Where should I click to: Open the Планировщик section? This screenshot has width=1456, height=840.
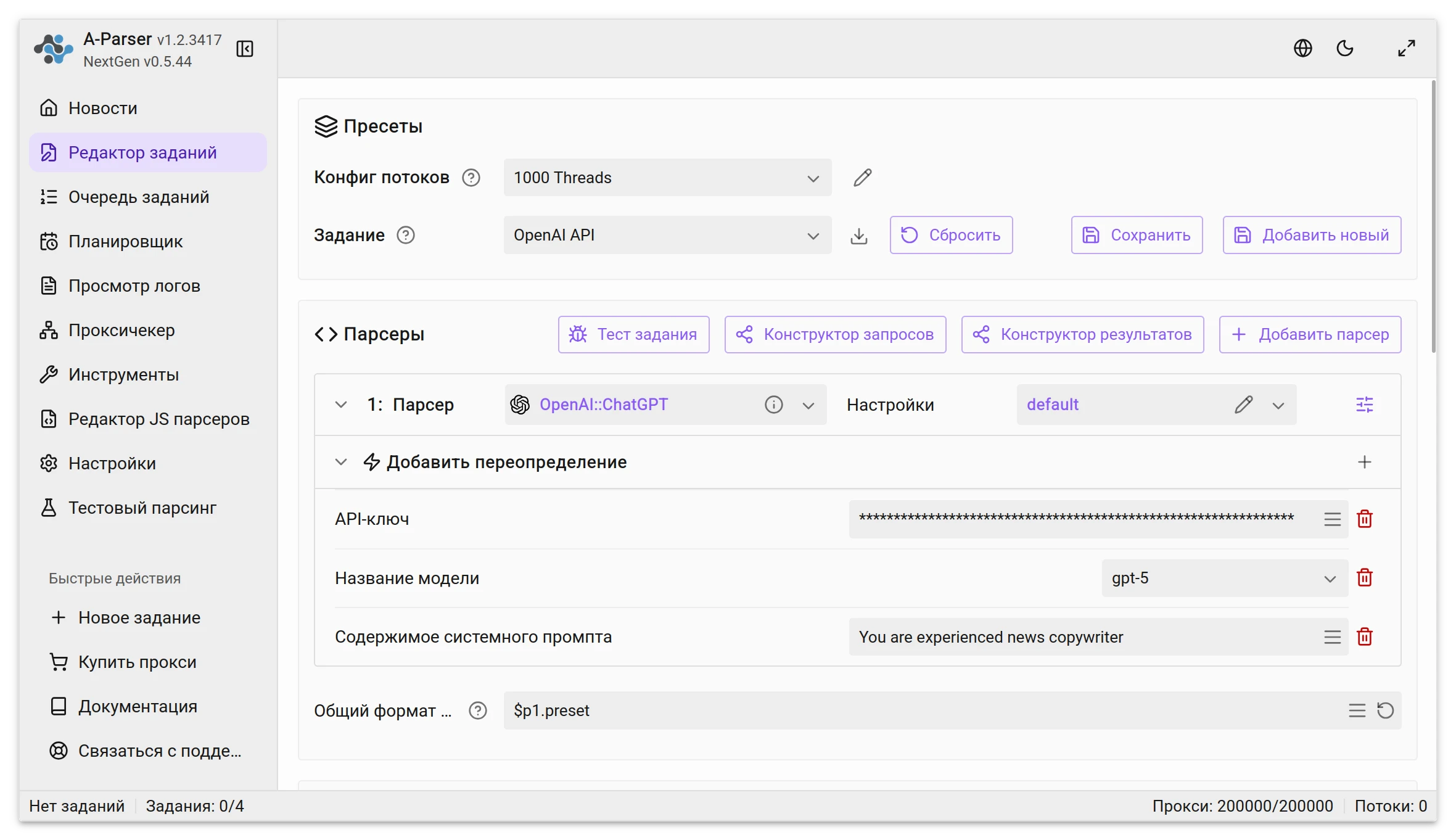148,241
